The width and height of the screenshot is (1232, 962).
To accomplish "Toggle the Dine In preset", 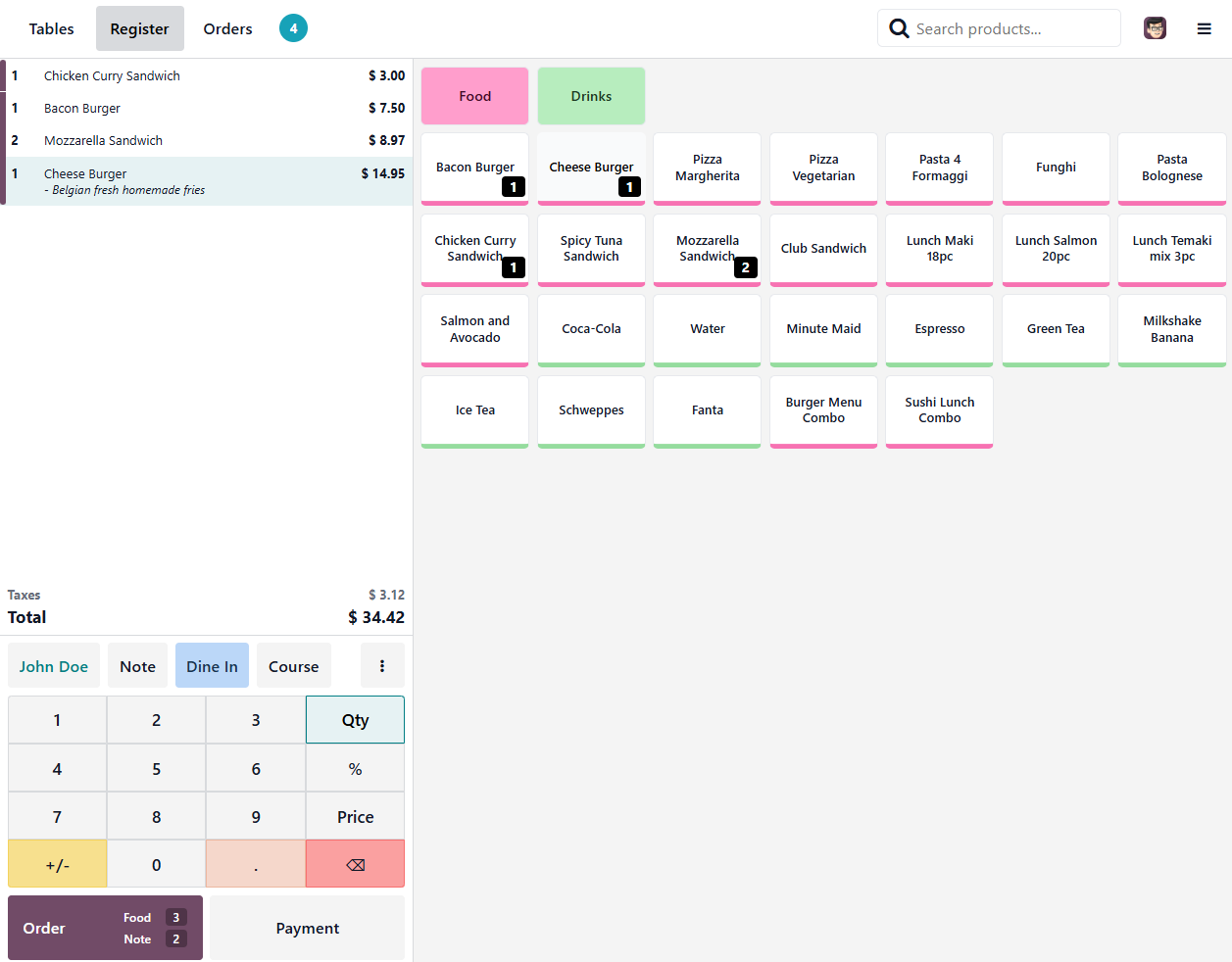I will coord(212,666).
